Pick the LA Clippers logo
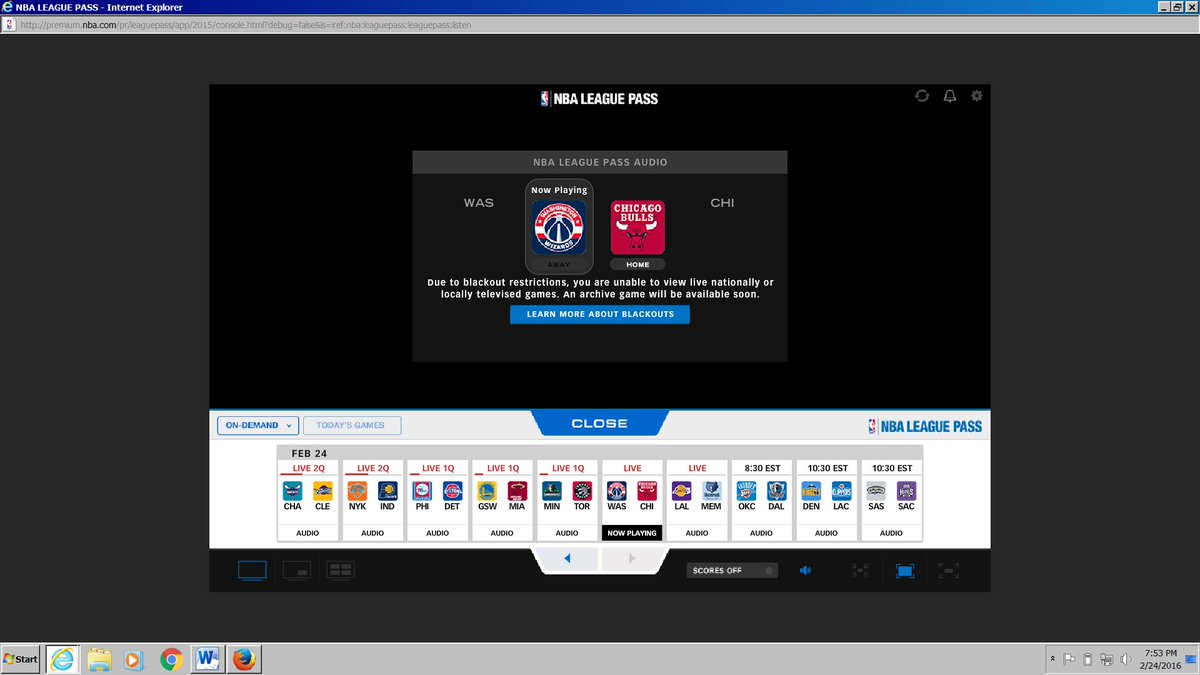1200x675 pixels. (841, 491)
